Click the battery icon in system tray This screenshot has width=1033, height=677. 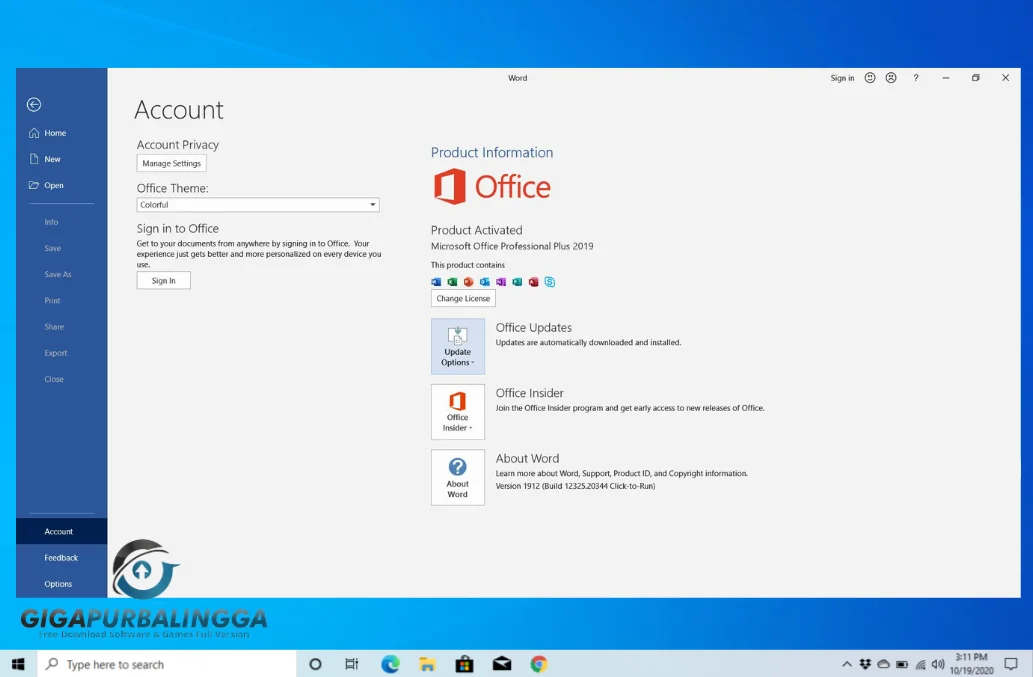click(902, 664)
